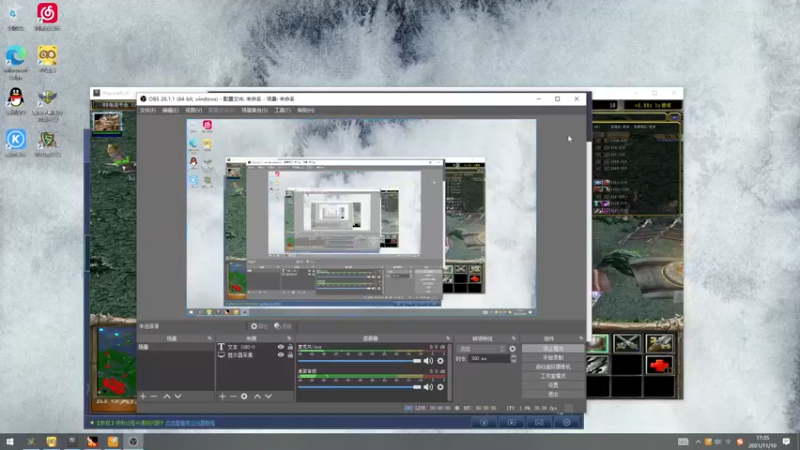Open source properties gear in the sources toolbar
The height and width of the screenshot is (450, 800).
pyautogui.click(x=244, y=396)
